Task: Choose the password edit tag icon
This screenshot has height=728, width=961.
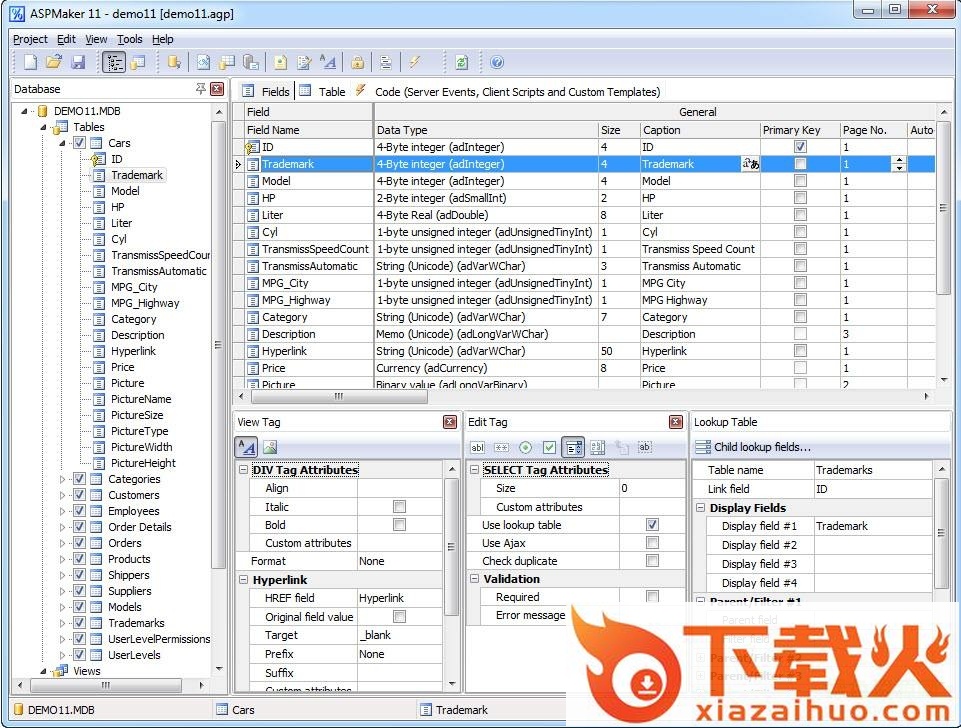Action: click(x=501, y=447)
